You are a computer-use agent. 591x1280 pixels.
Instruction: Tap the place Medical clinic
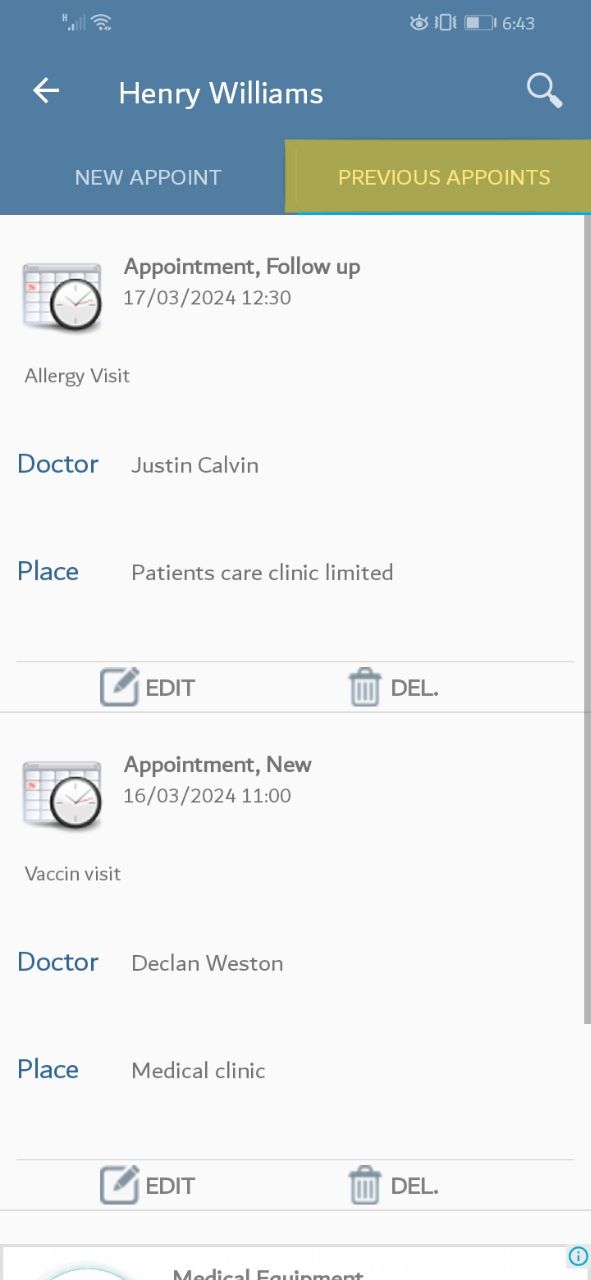coord(198,1071)
